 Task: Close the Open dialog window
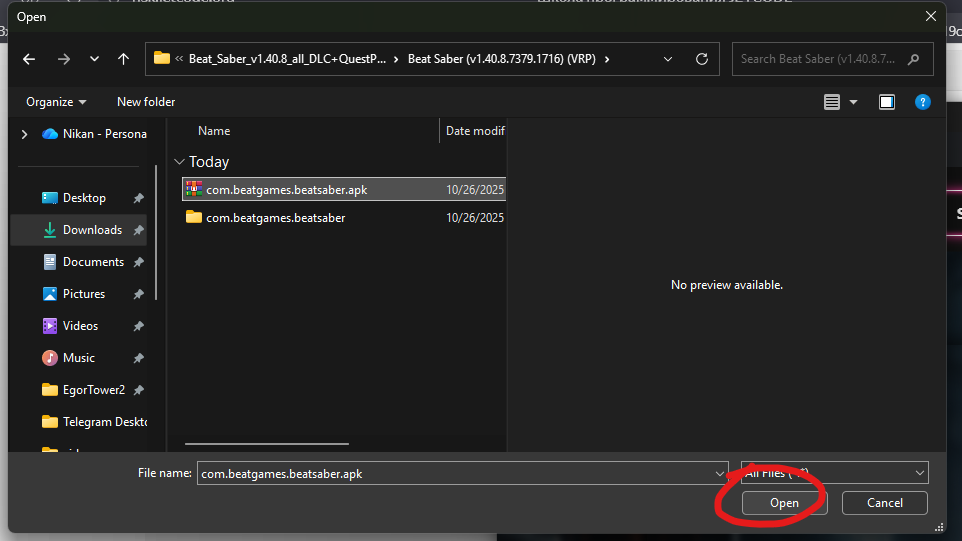(x=931, y=17)
